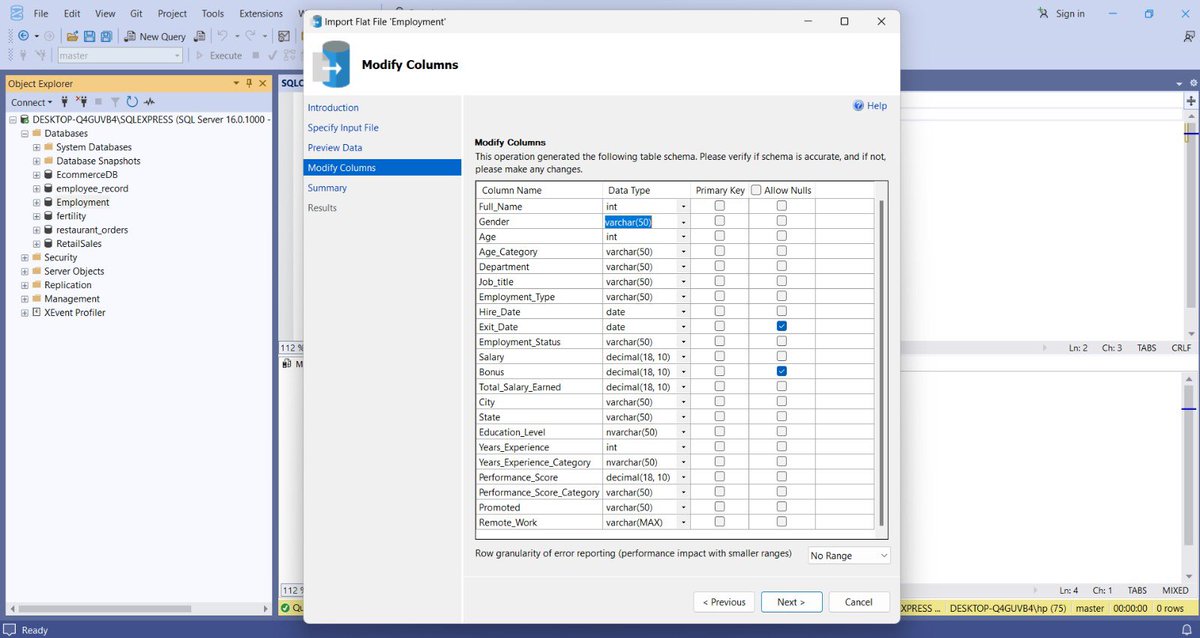Screen dimensions: 1200x638
Task: Collapse the Databases tree node
Action: (x=24, y=133)
